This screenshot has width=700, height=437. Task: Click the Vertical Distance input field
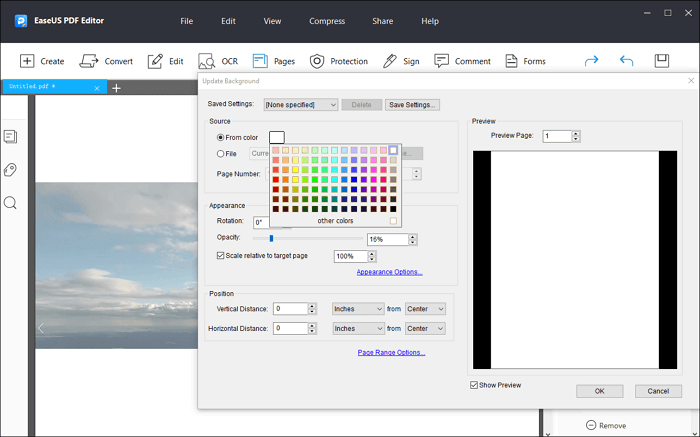(290, 309)
